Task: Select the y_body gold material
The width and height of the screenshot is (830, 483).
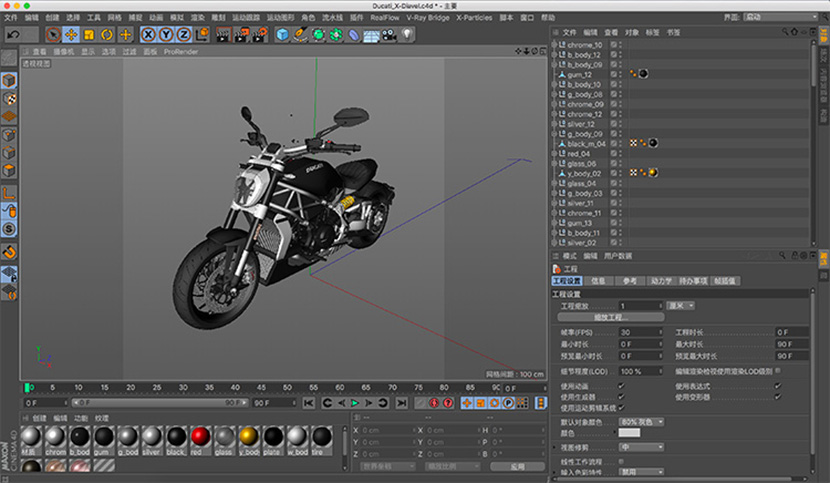Action: 248,437
